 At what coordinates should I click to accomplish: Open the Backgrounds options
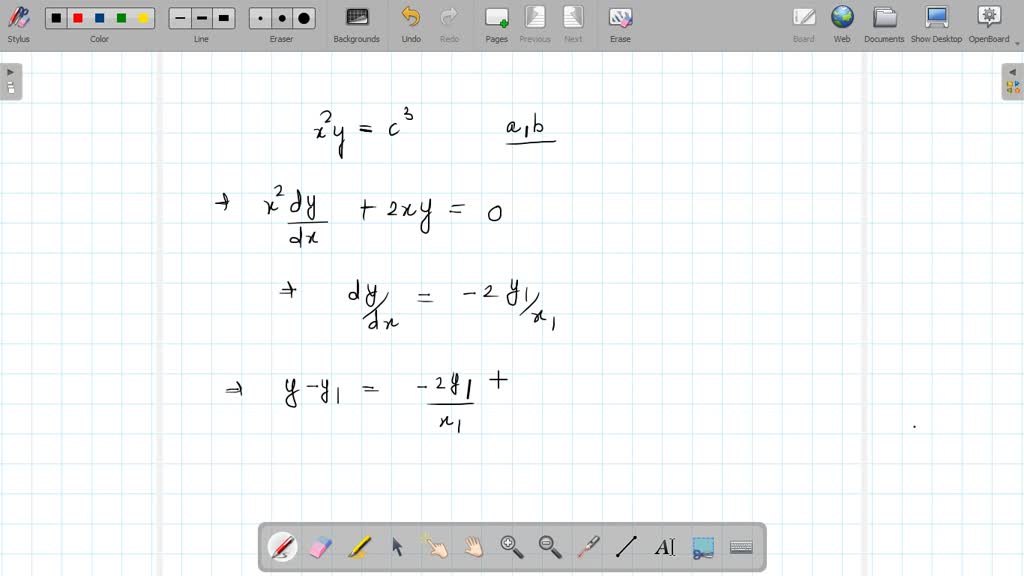pos(357,24)
